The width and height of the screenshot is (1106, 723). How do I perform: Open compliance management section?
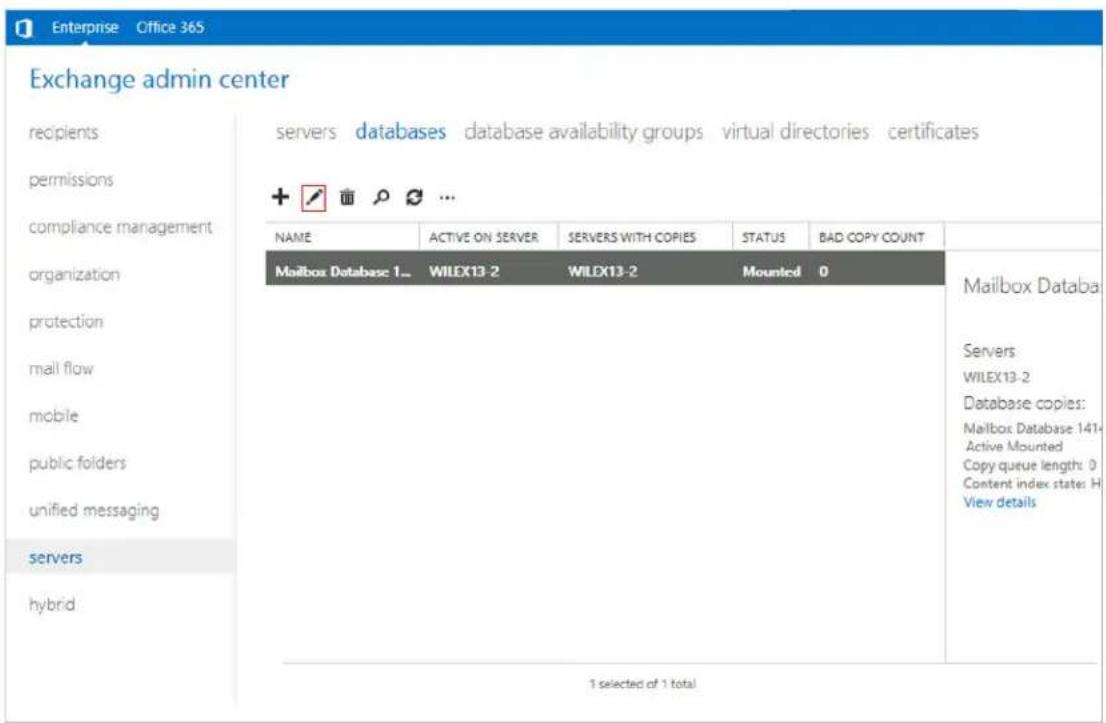[121, 227]
